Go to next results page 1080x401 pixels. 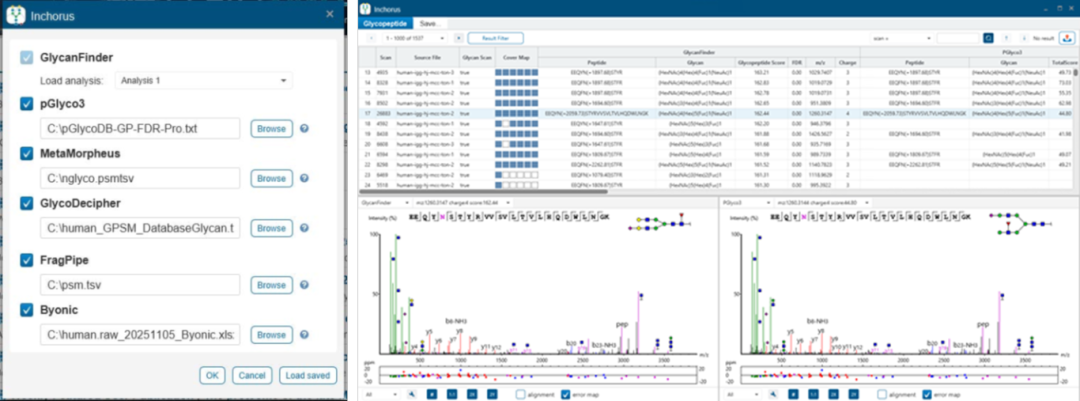459,38
